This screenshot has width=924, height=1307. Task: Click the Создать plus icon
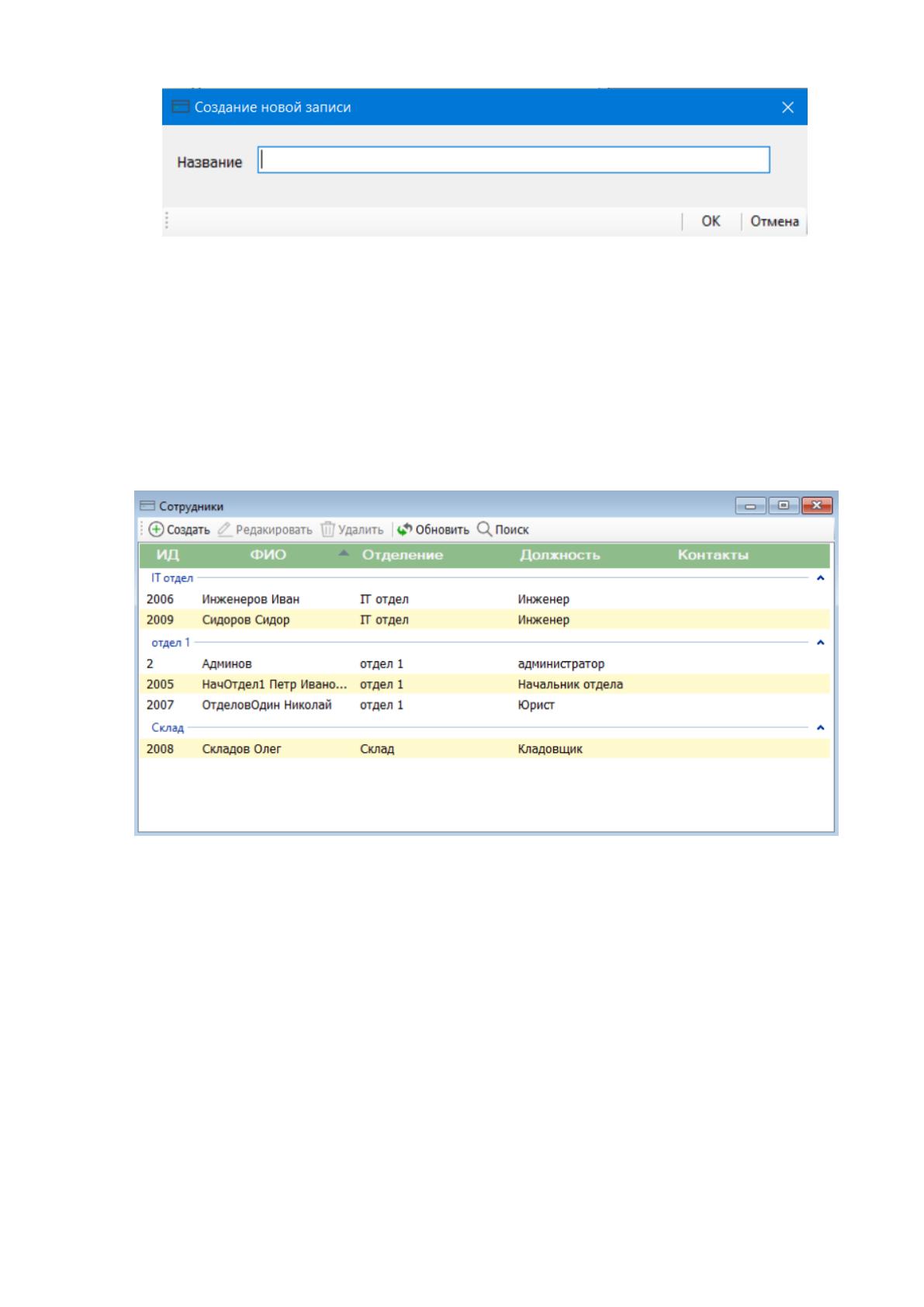pos(156,529)
